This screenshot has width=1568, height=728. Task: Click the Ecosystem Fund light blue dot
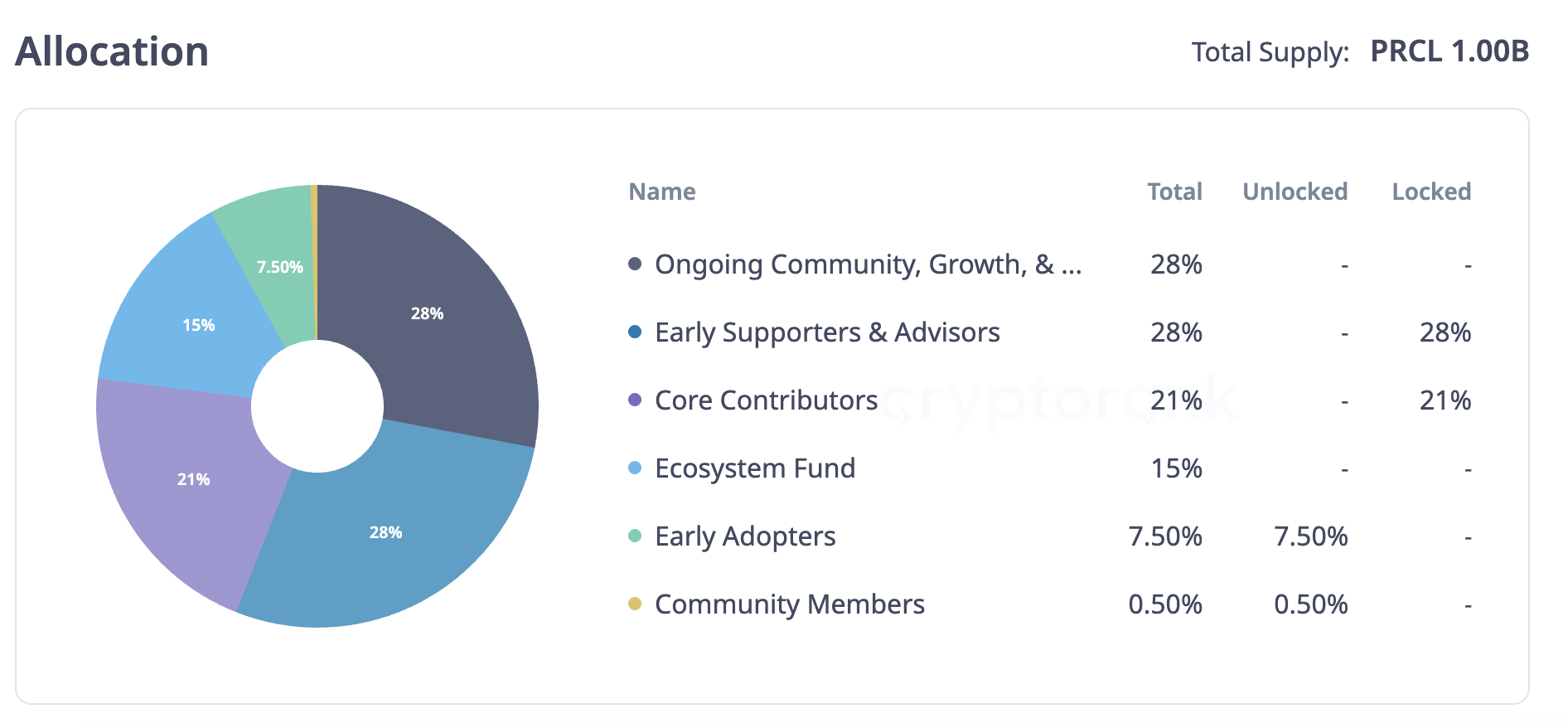pos(635,468)
